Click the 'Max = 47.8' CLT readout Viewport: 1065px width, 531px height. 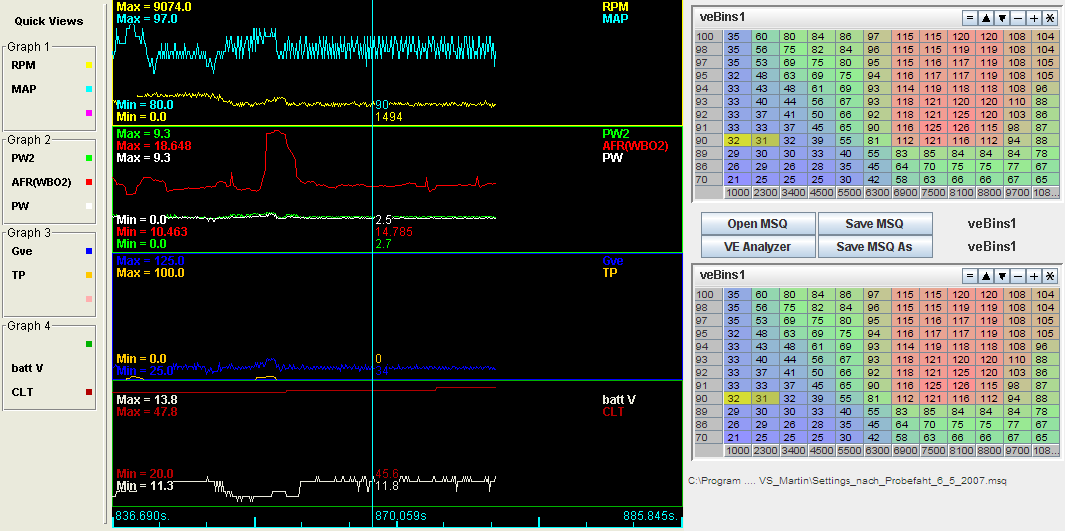click(147, 411)
